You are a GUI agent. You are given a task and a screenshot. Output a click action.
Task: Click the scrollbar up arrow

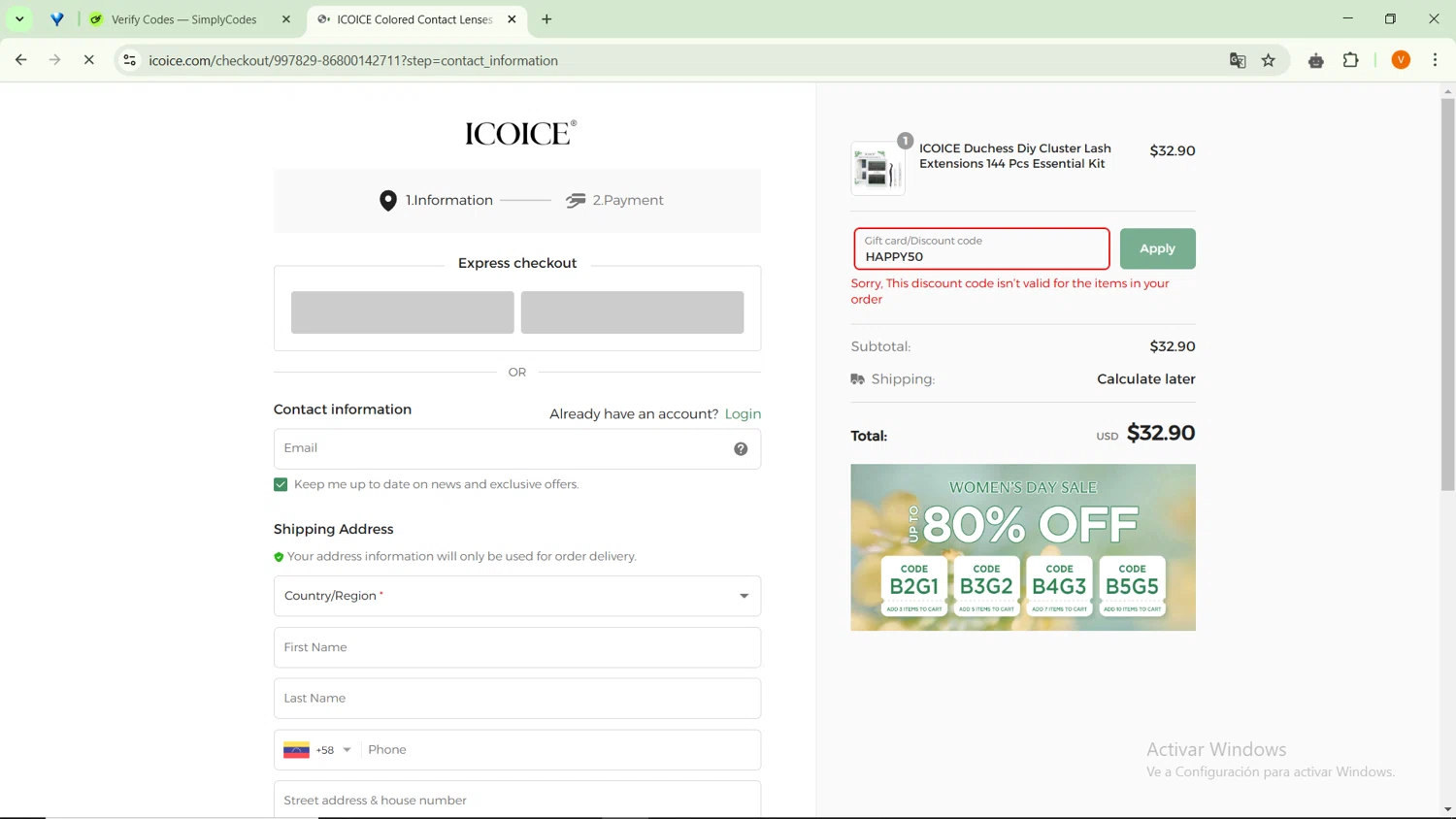pos(1447,91)
